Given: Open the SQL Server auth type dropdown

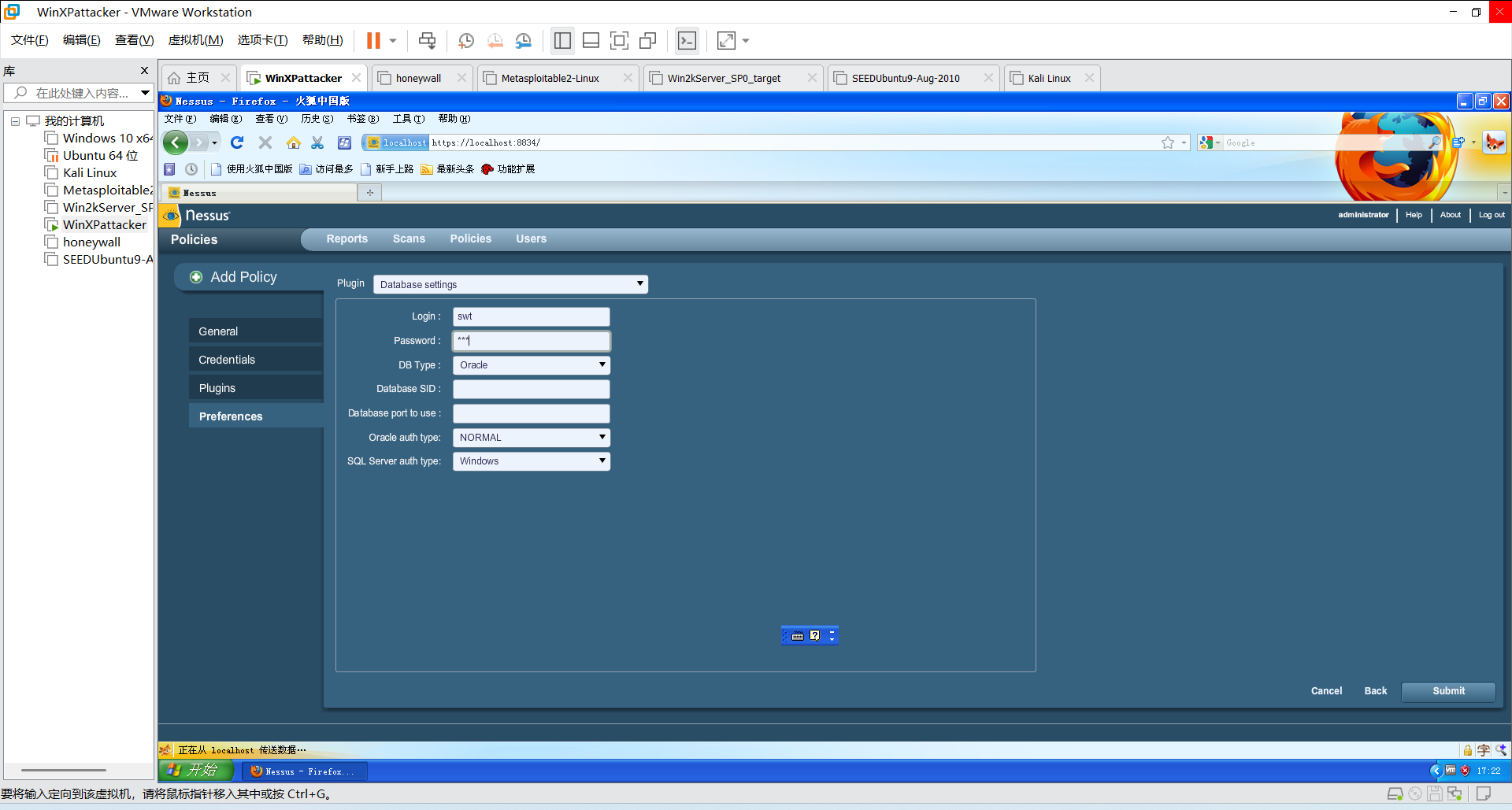Looking at the screenshot, I should (532, 461).
